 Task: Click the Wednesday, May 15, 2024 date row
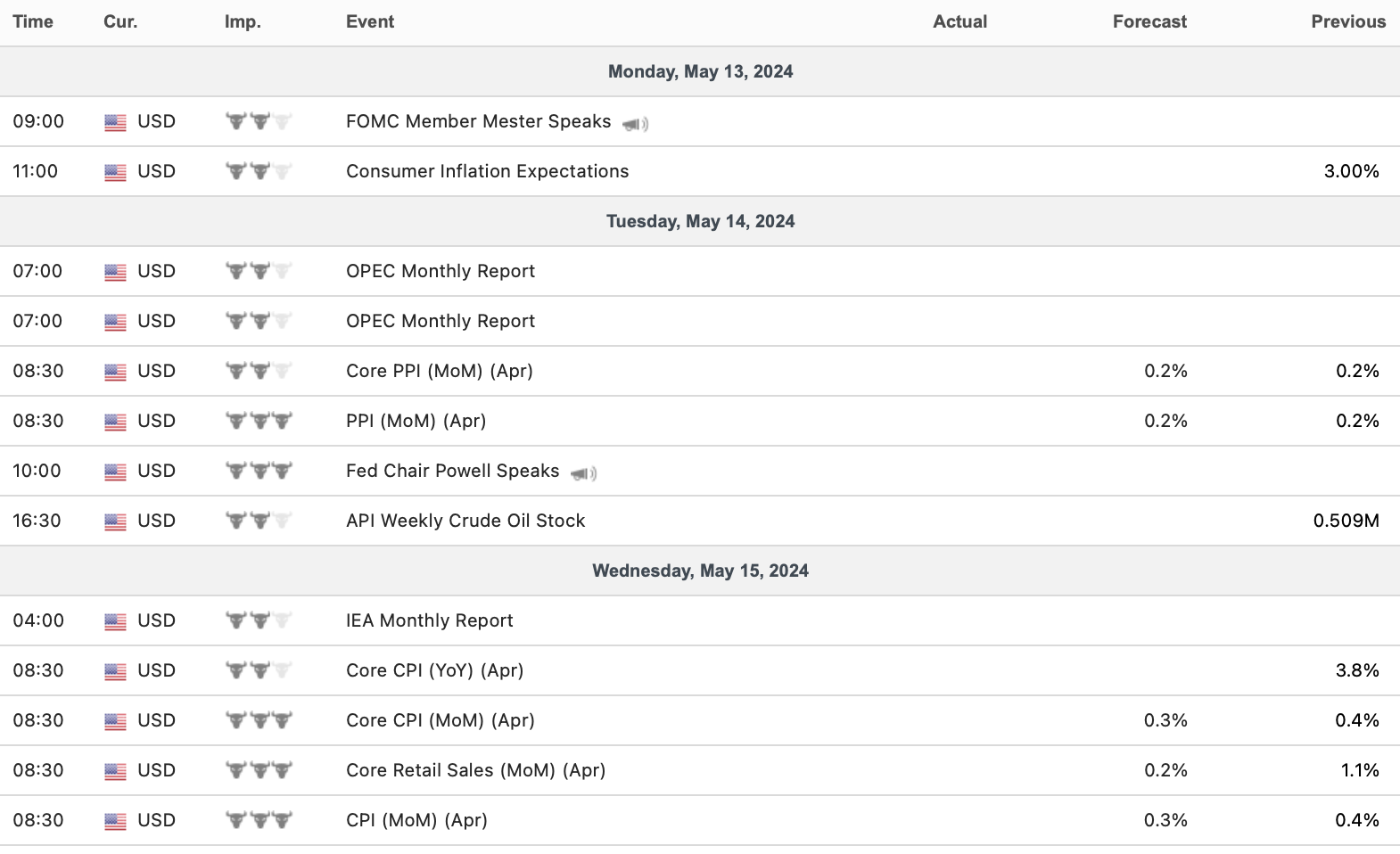point(700,571)
